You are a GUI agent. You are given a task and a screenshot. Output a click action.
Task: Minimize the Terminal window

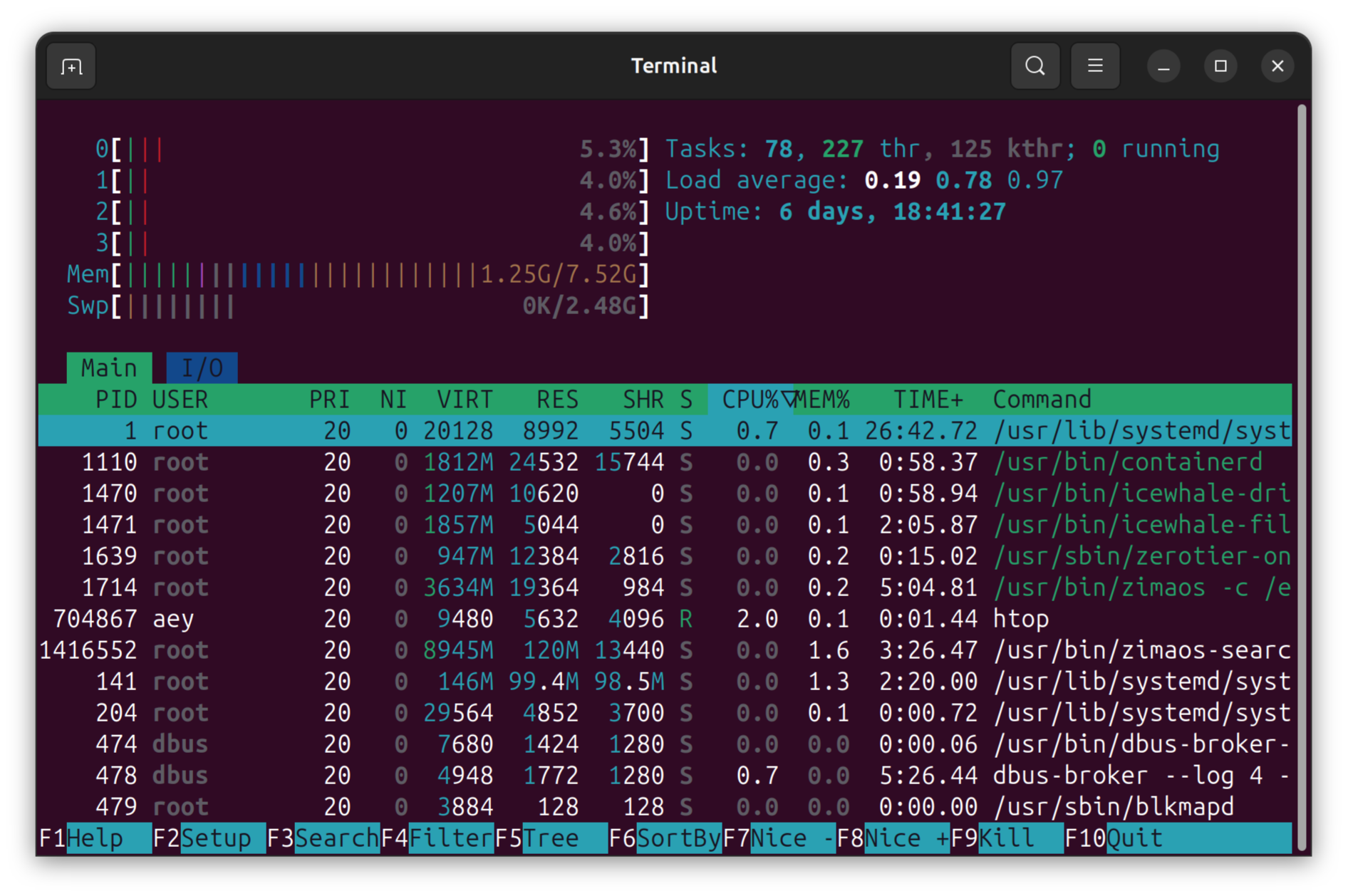click(x=1163, y=66)
